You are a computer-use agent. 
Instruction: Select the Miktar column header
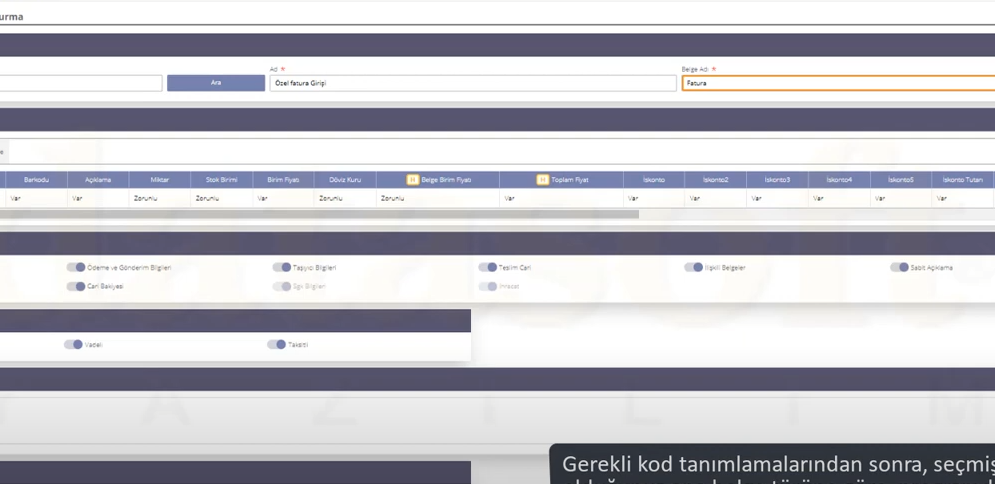[x=159, y=180]
